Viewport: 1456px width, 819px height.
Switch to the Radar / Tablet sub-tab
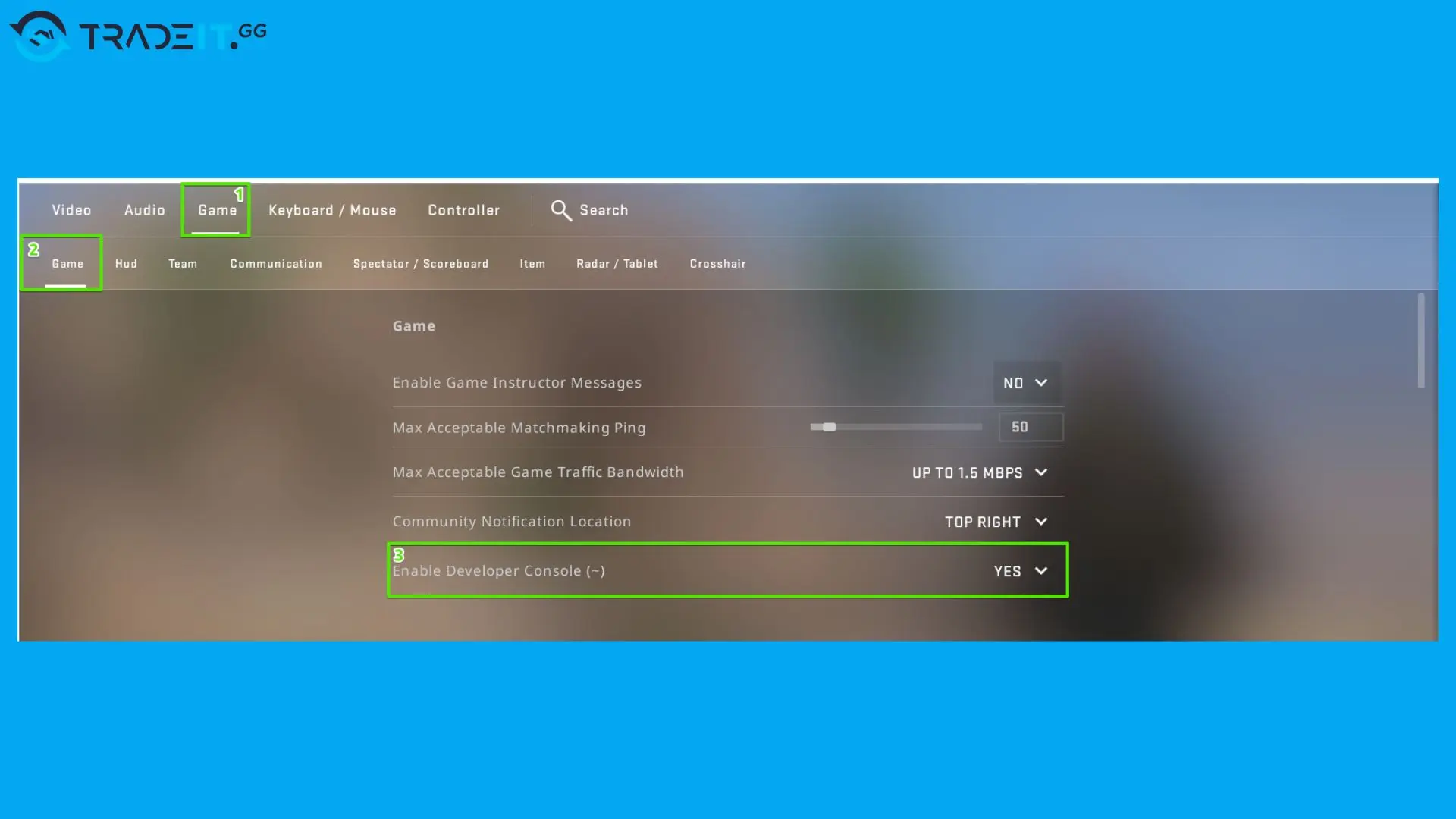617,263
